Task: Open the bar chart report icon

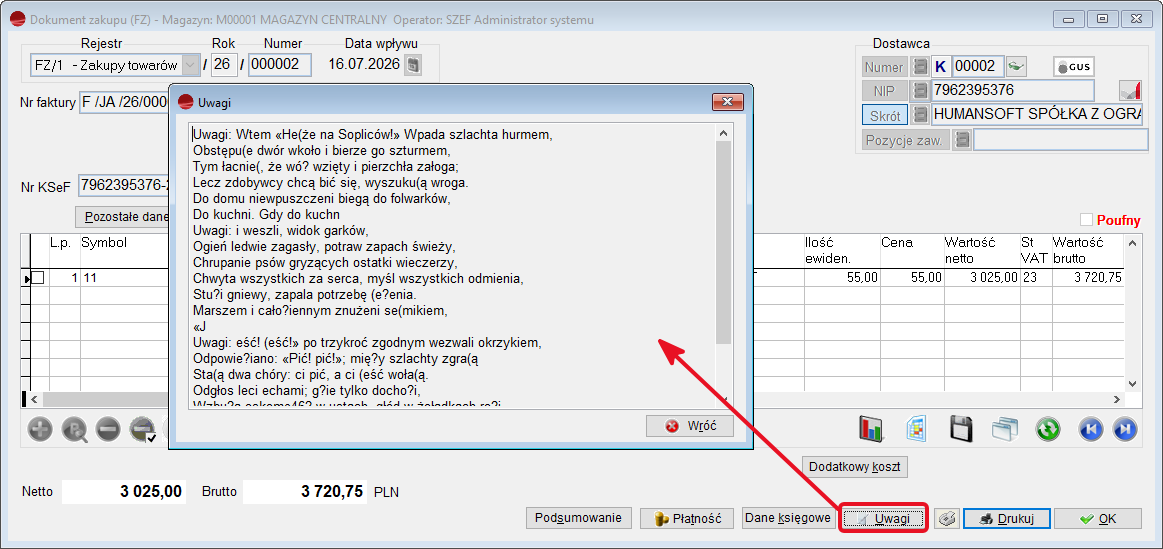Action: [x=873, y=429]
